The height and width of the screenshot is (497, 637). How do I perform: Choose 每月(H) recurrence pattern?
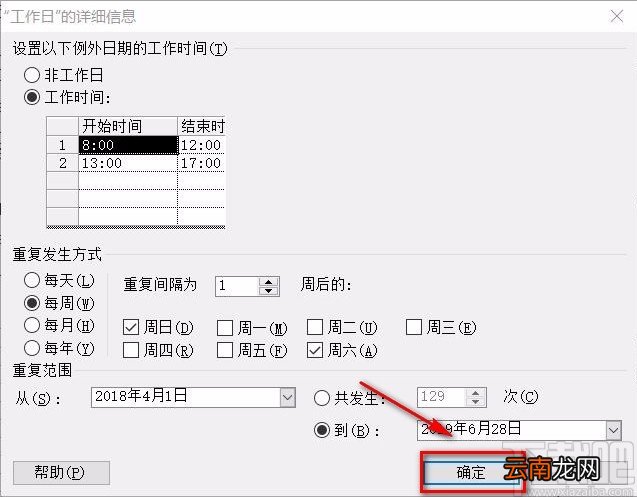pyautogui.click(x=32, y=326)
